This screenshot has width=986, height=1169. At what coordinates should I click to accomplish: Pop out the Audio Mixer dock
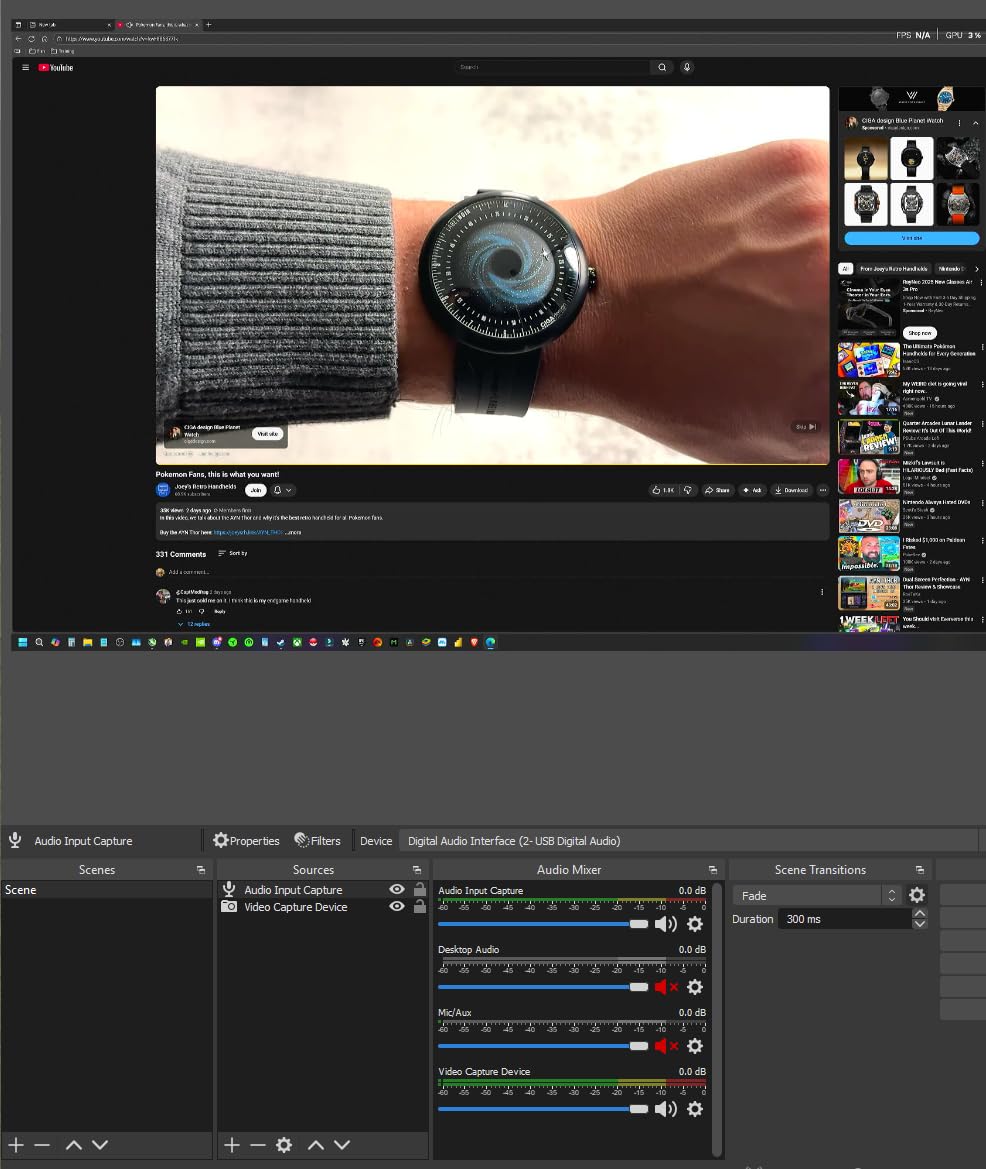(712, 870)
